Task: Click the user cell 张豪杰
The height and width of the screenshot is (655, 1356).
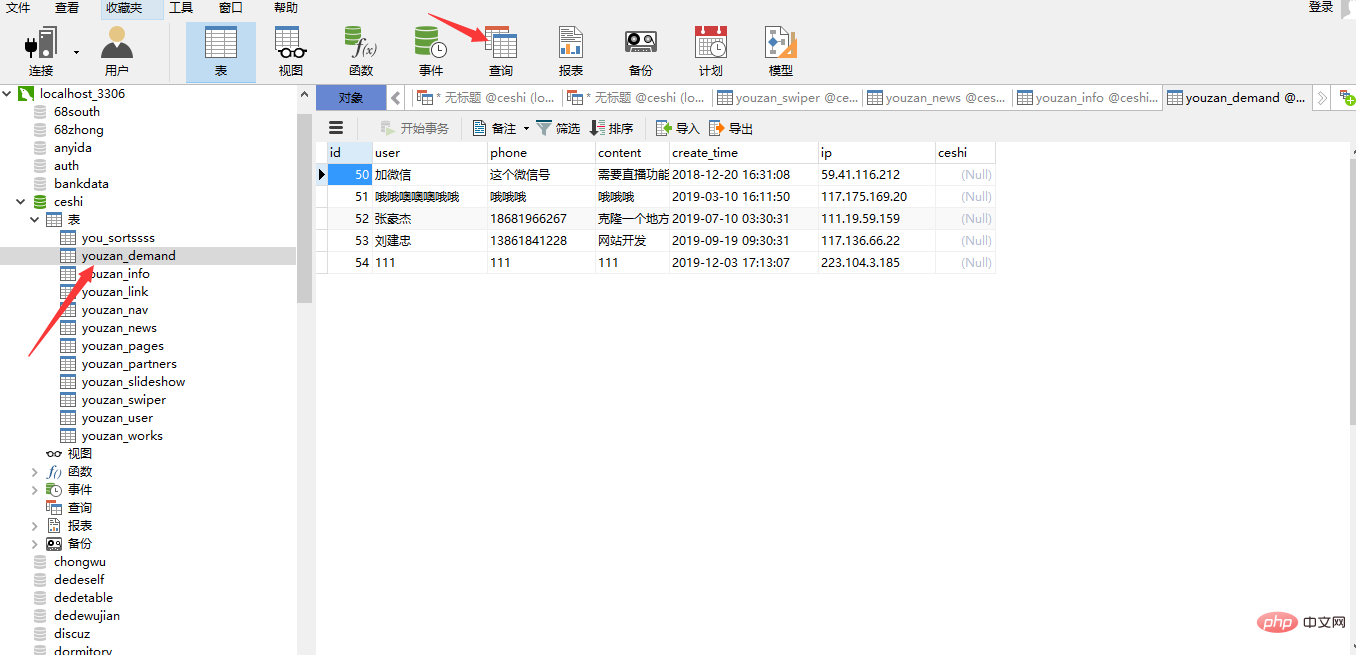Action: click(430, 219)
